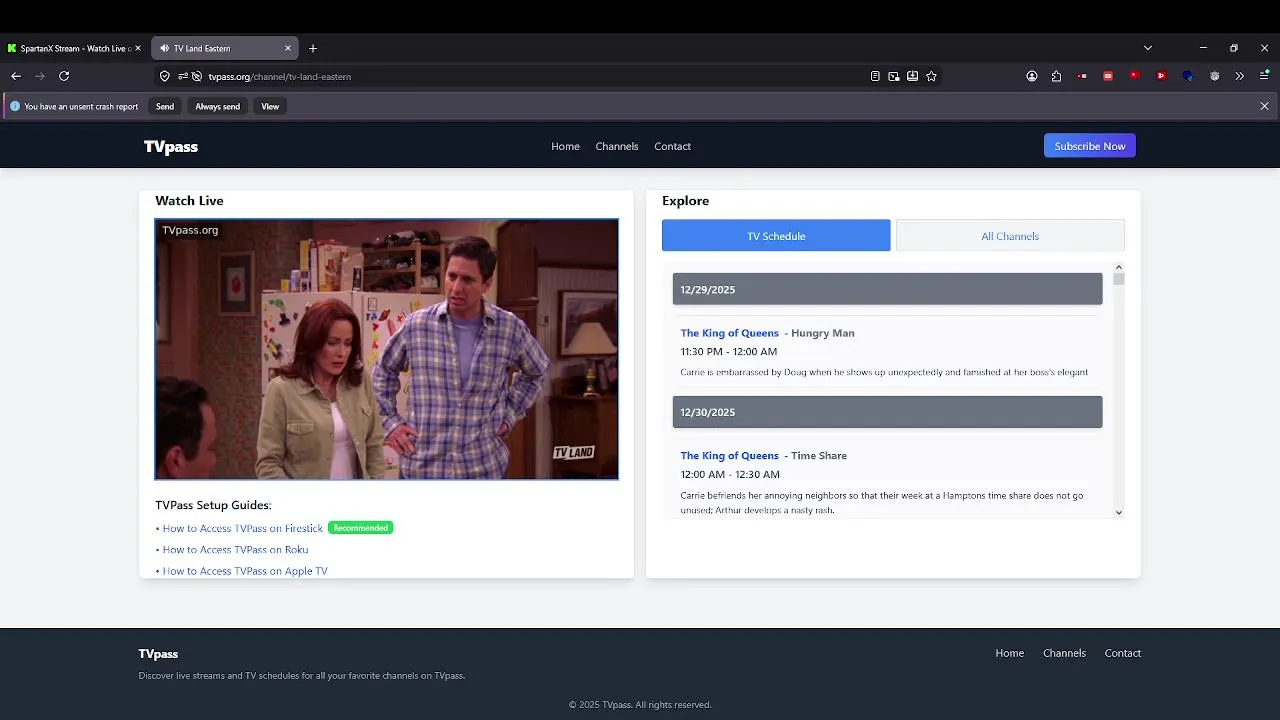Click the Home link in the footer
This screenshot has width=1280, height=720.
coord(1009,653)
